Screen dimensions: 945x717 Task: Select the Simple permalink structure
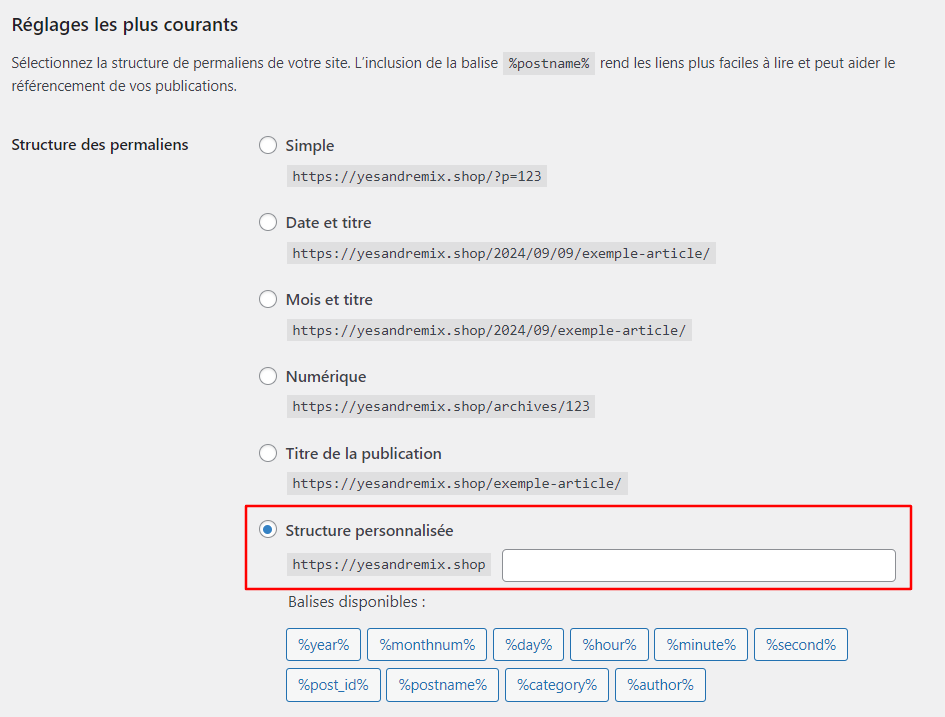(x=267, y=145)
